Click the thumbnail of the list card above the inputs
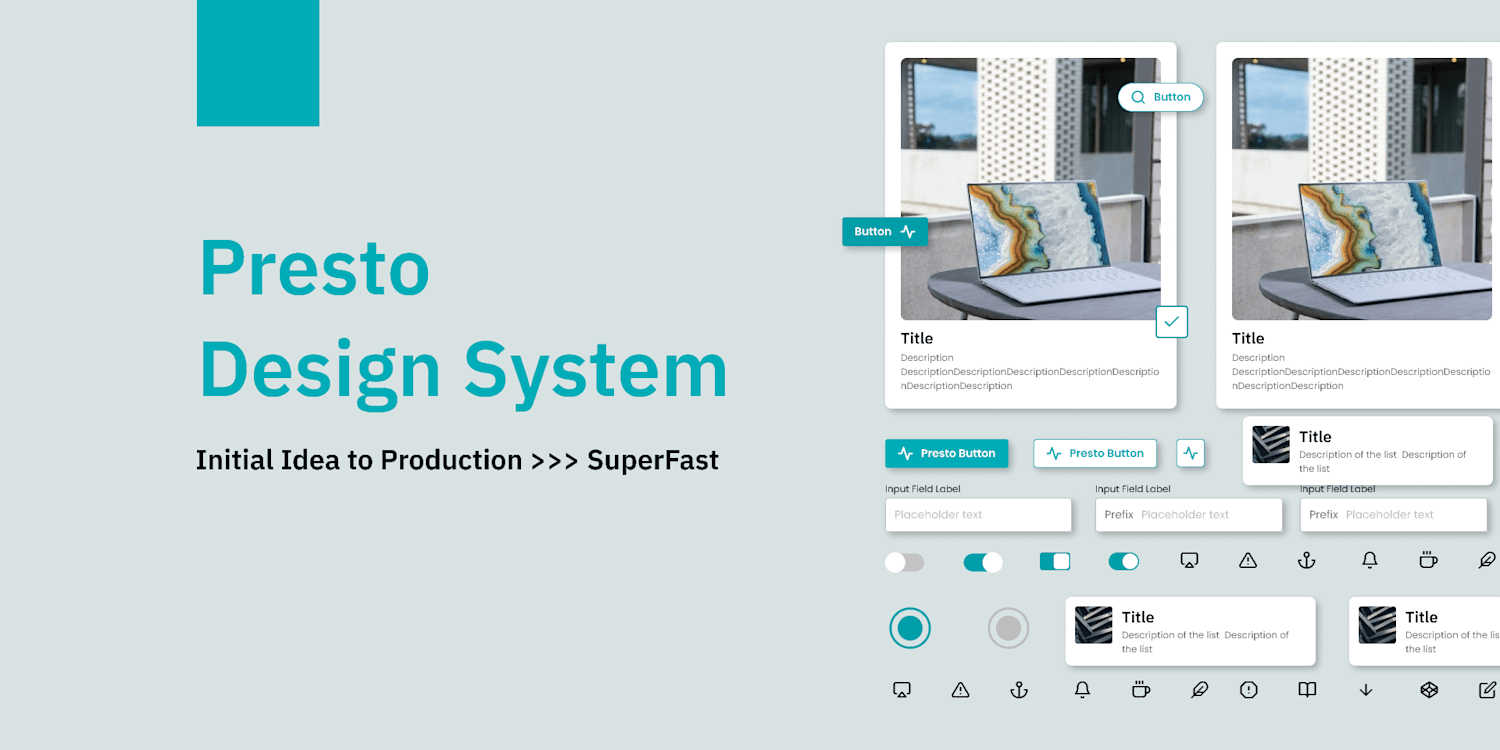 (x=1271, y=445)
